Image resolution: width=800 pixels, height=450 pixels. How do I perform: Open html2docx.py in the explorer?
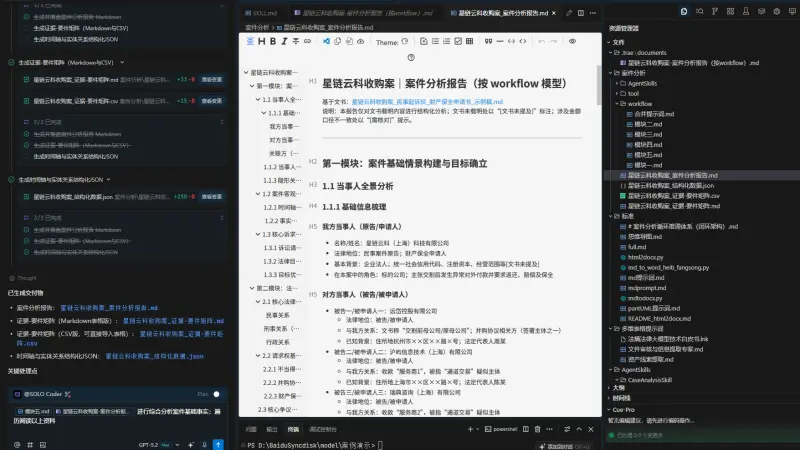click(645, 257)
